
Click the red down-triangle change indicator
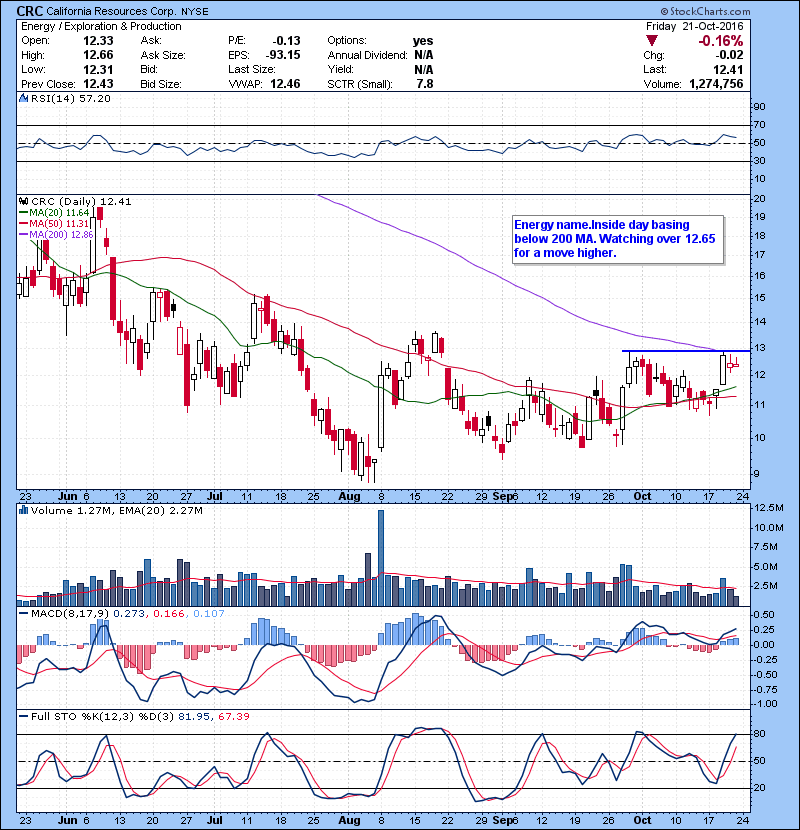[652, 40]
